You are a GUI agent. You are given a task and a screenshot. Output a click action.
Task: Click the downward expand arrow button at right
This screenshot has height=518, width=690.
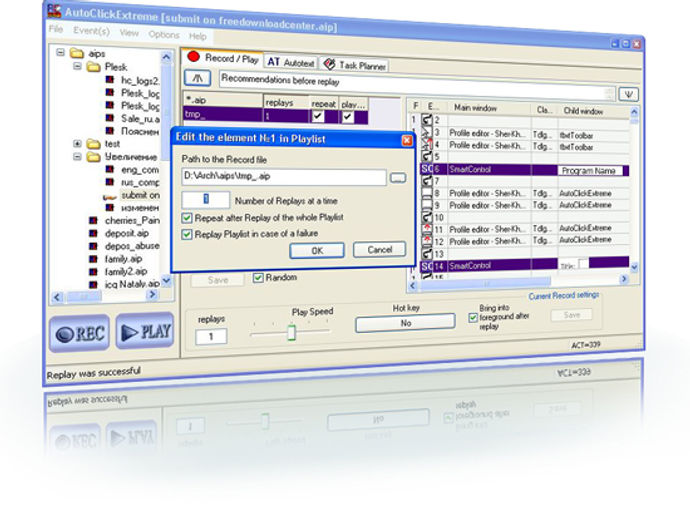[x=629, y=94]
